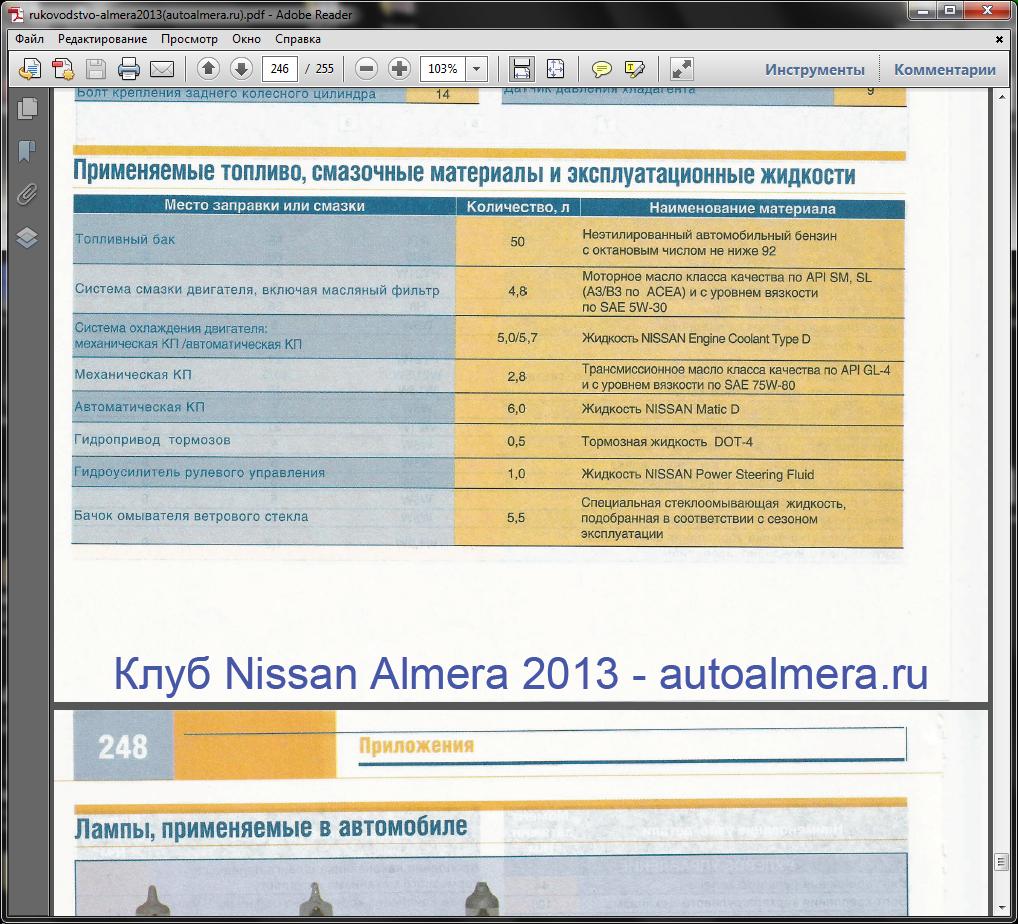Click the Save file floppy icon

[96, 68]
